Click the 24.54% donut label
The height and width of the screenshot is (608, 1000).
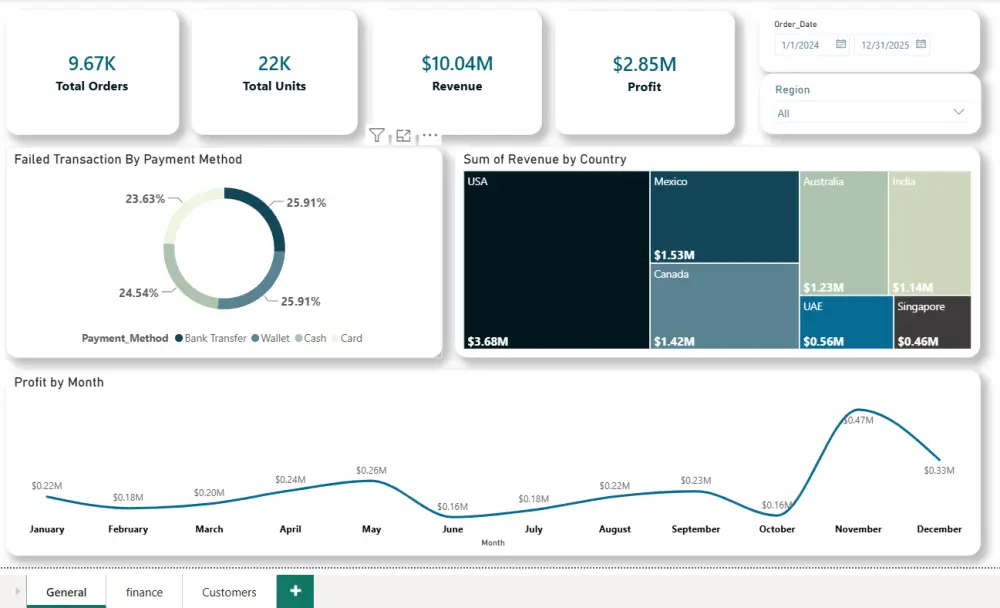point(138,293)
